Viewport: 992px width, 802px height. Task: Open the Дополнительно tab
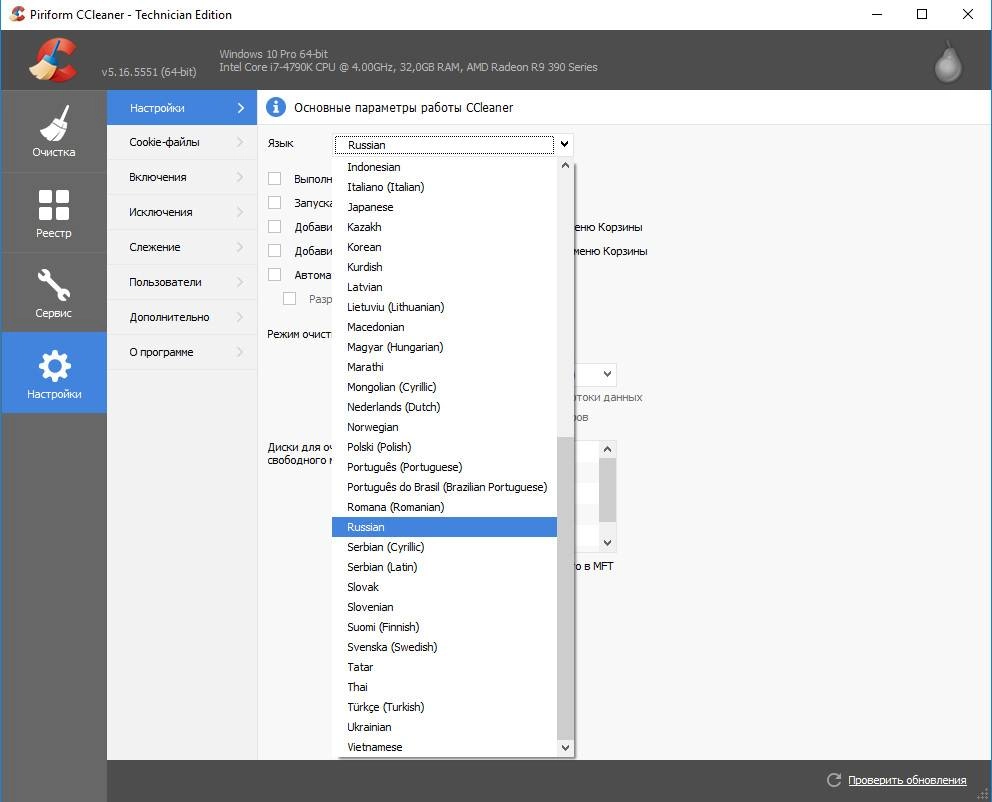(182, 317)
